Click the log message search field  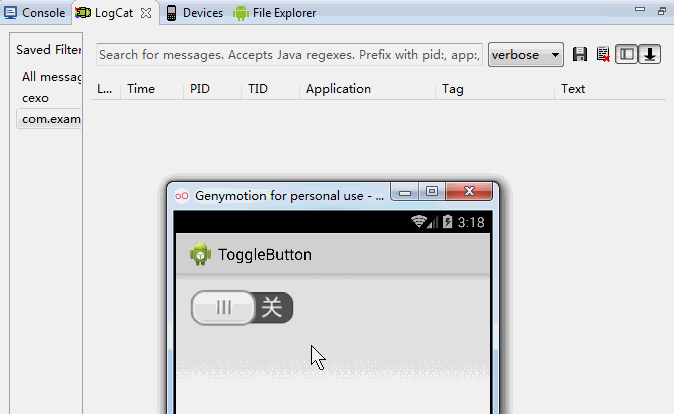coord(289,55)
